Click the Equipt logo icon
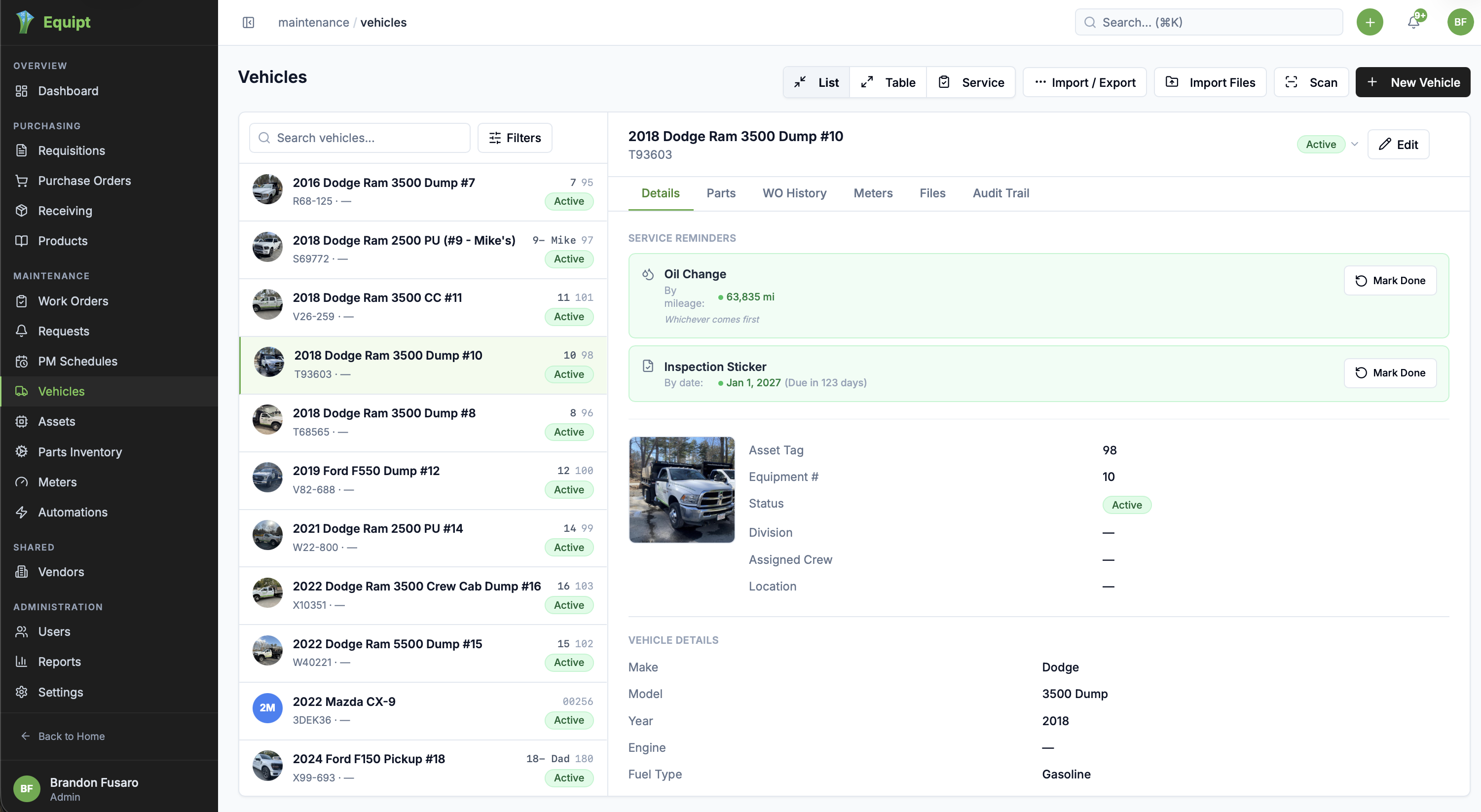Image resolution: width=1481 pixels, height=812 pixels. click(24, 22)
